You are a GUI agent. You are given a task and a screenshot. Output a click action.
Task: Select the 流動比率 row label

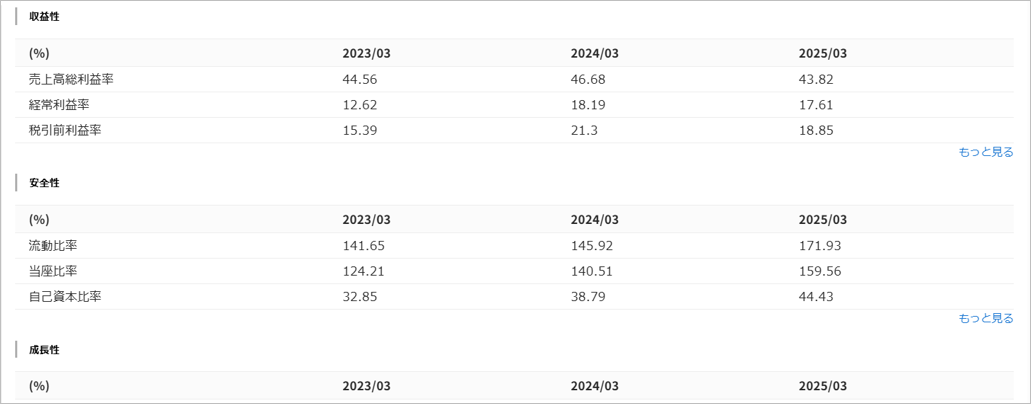(x=54, y=246)
